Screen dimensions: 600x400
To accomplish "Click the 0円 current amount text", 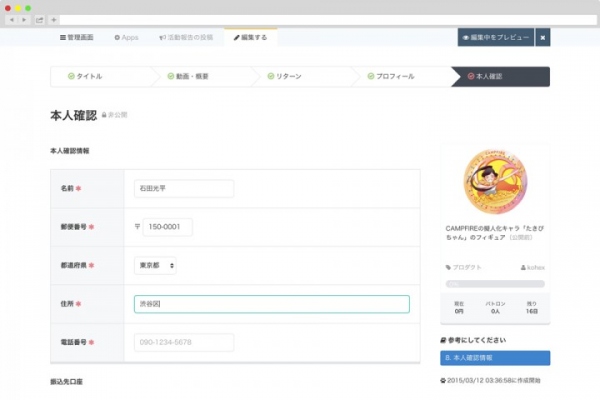I will [459, 312].
